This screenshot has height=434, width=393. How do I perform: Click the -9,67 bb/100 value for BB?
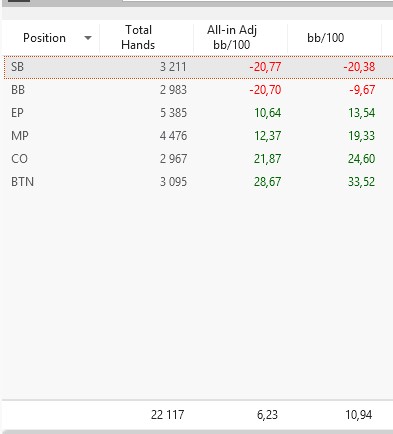point(362,90)
